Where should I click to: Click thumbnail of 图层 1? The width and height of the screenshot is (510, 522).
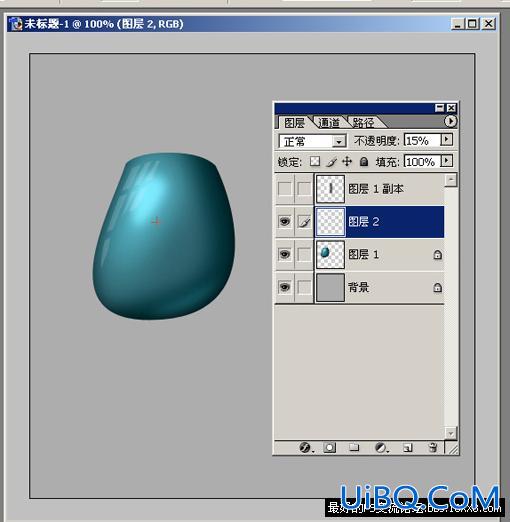click(x=330, y=255)
